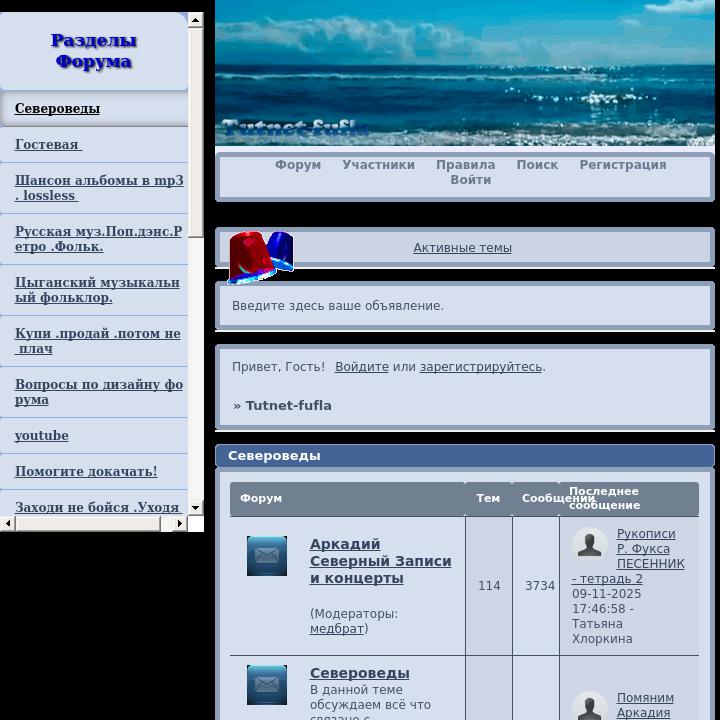Open Аркадий Северный Записи и концерты forum

(x=380, y=561)
